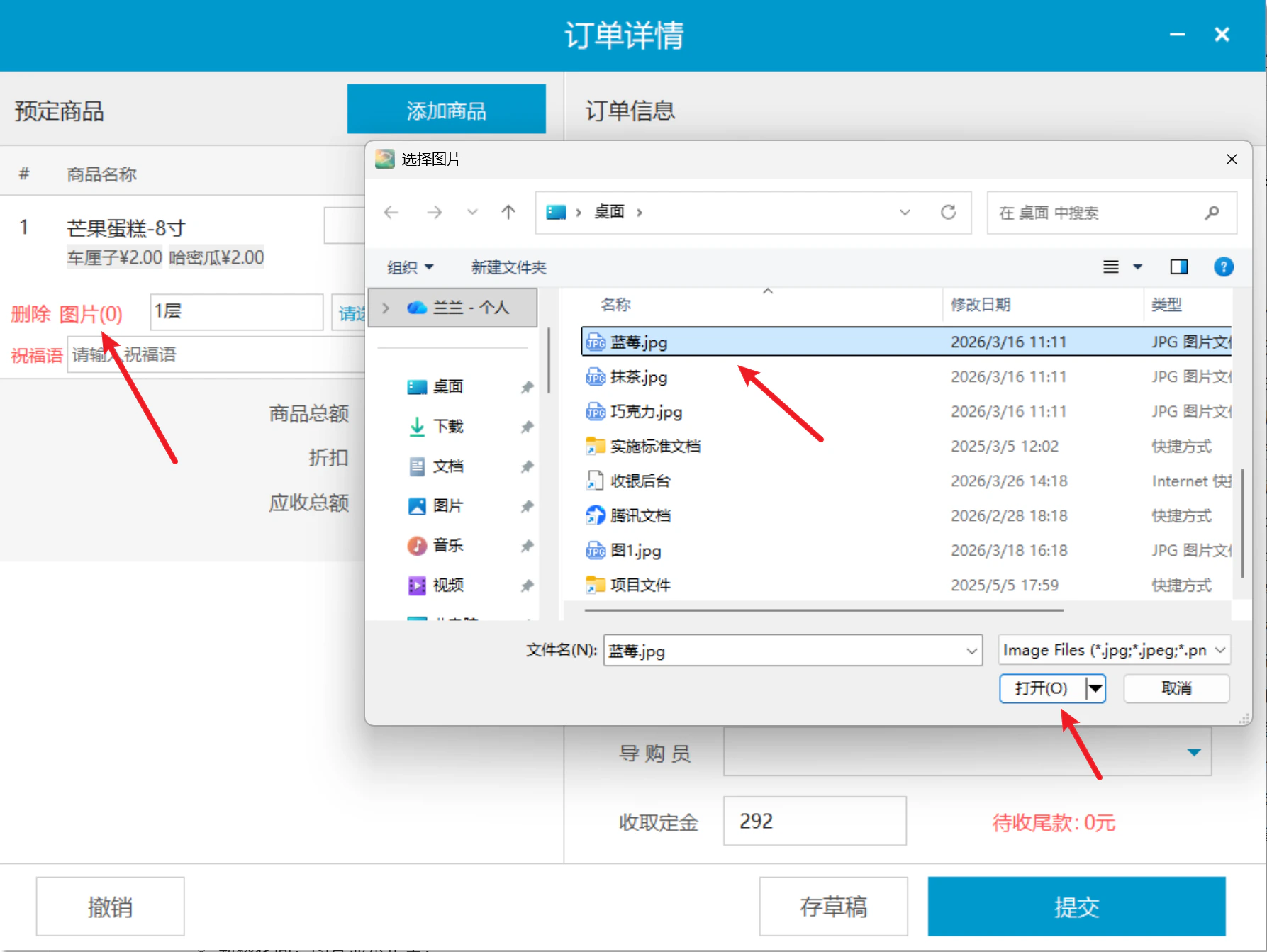Toggle the preview pane icon
The height and width of the screenshot is (952, 1267).
click(1179, 267)
